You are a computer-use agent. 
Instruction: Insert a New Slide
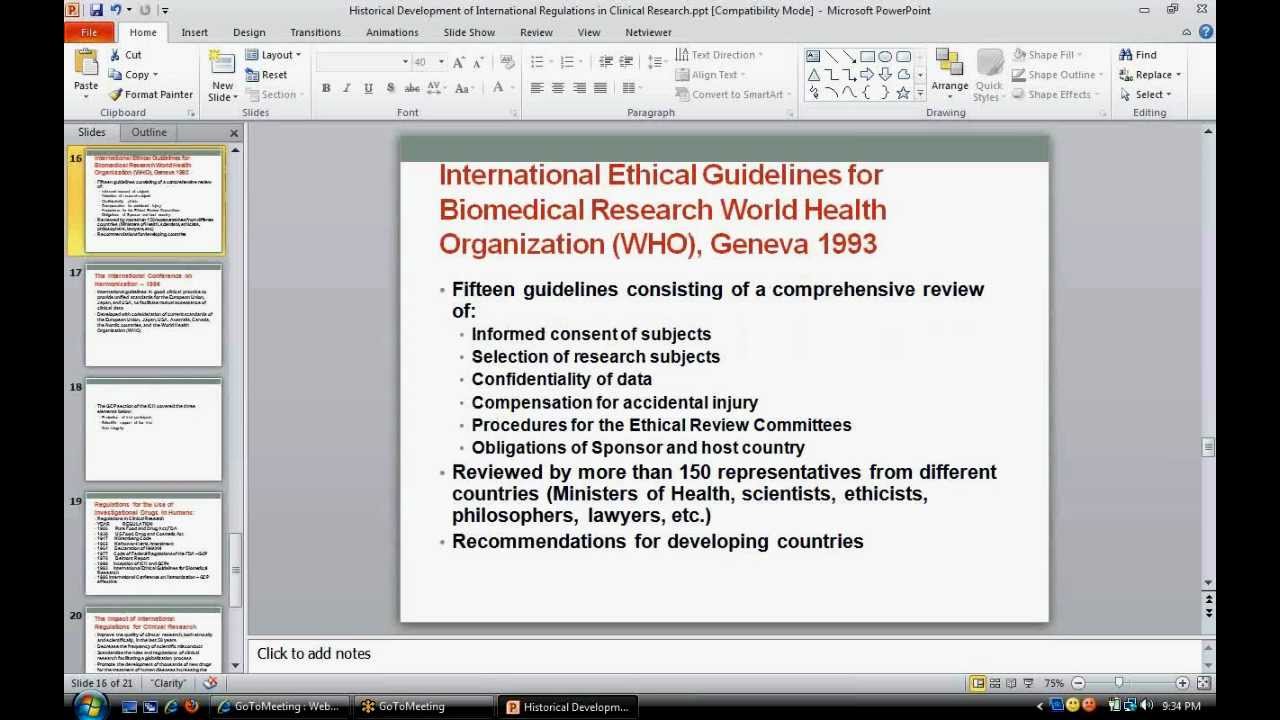pos(222,76)
